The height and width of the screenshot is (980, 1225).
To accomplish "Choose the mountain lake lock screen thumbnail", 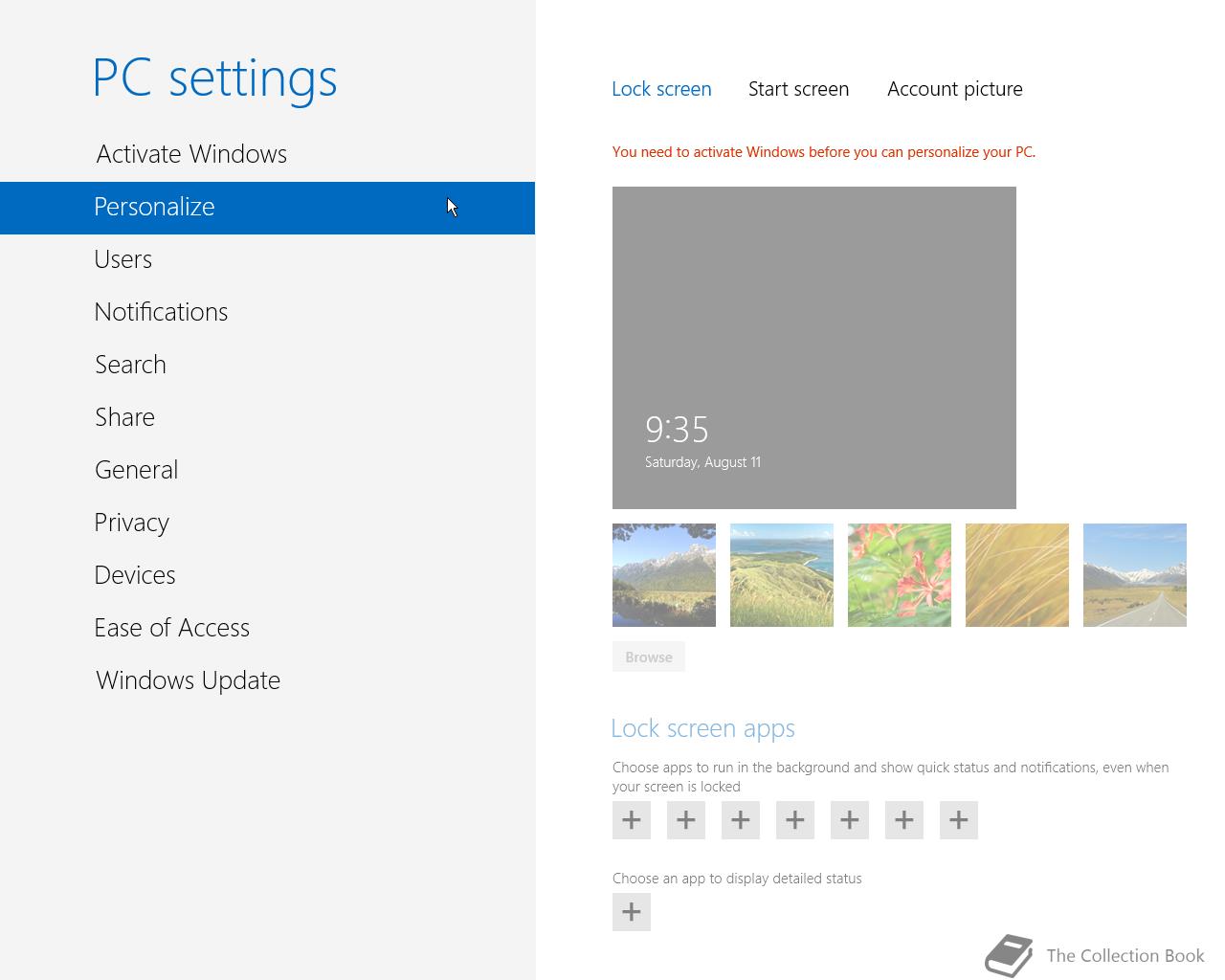I will coord(664,575).
